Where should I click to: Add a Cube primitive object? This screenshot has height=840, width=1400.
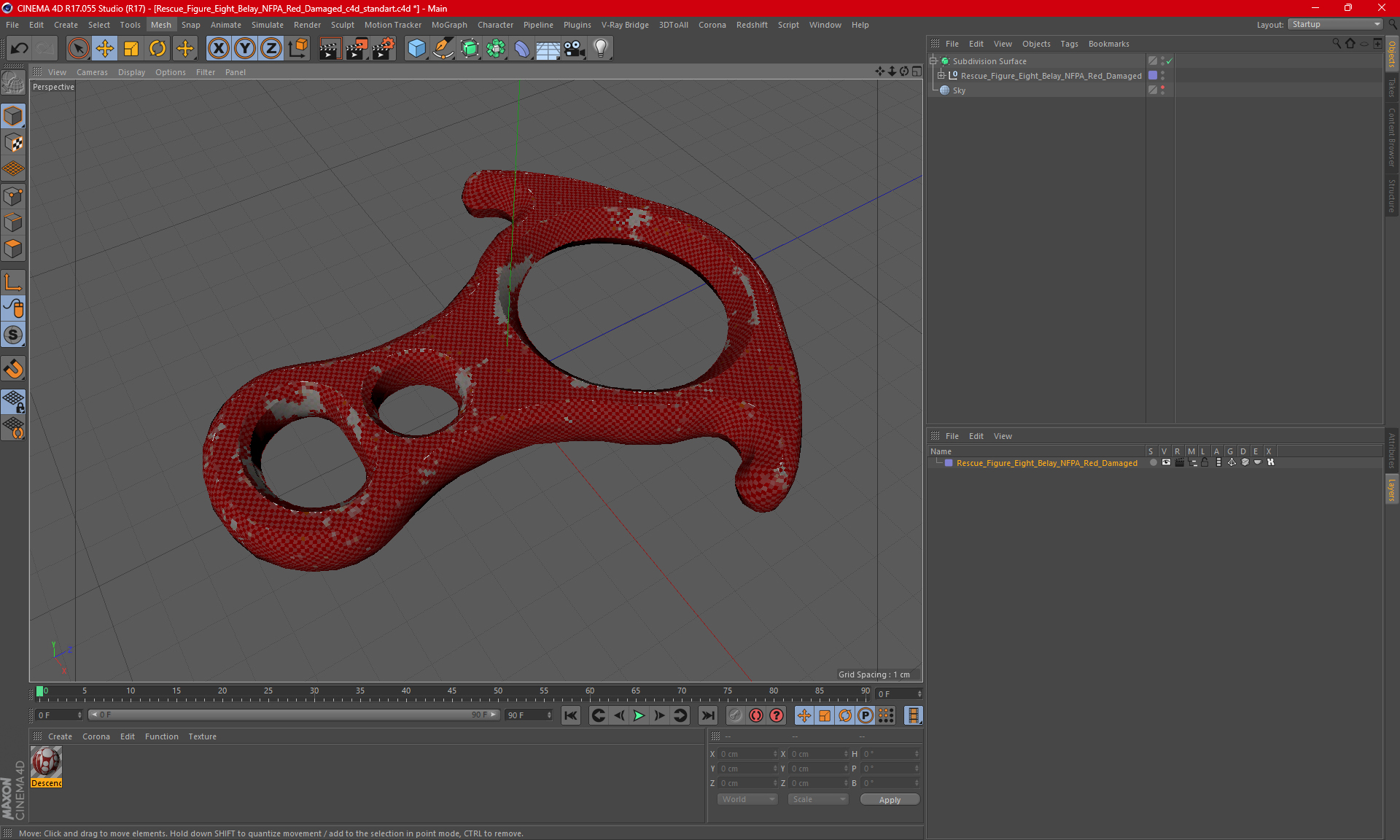[x=416, y=49]
